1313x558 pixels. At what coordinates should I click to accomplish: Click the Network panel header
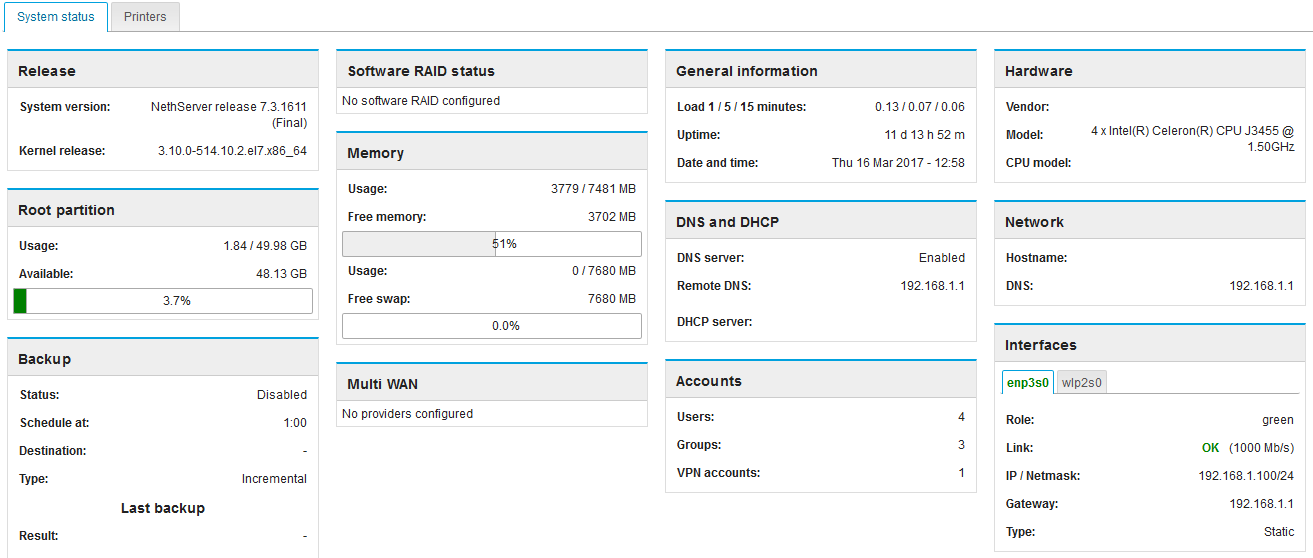pyautogui.click(x=1150, y=222)
